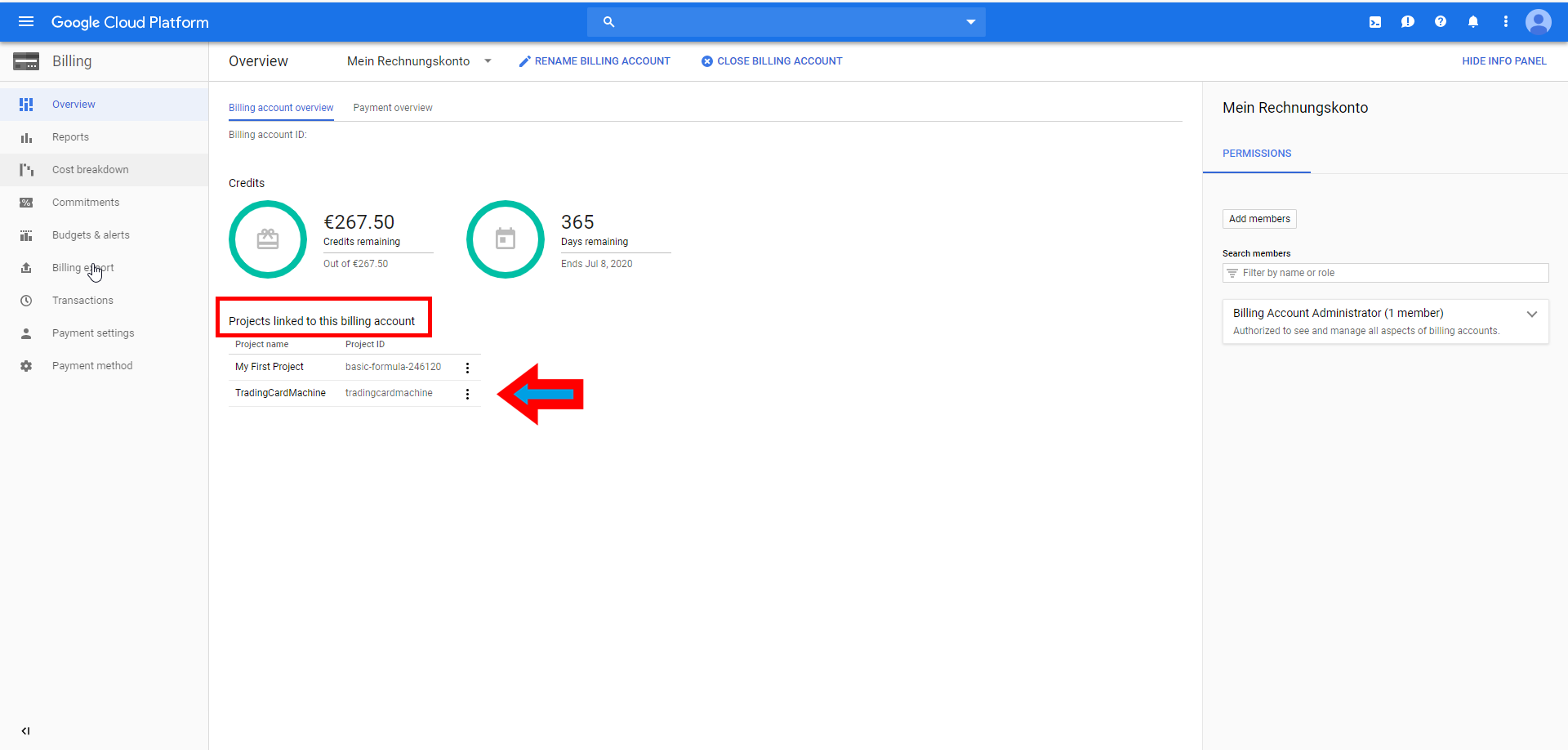Open Commitments in the sidebar
The height and width of the screenshot is (750, 1568).
tap(105, 203)
